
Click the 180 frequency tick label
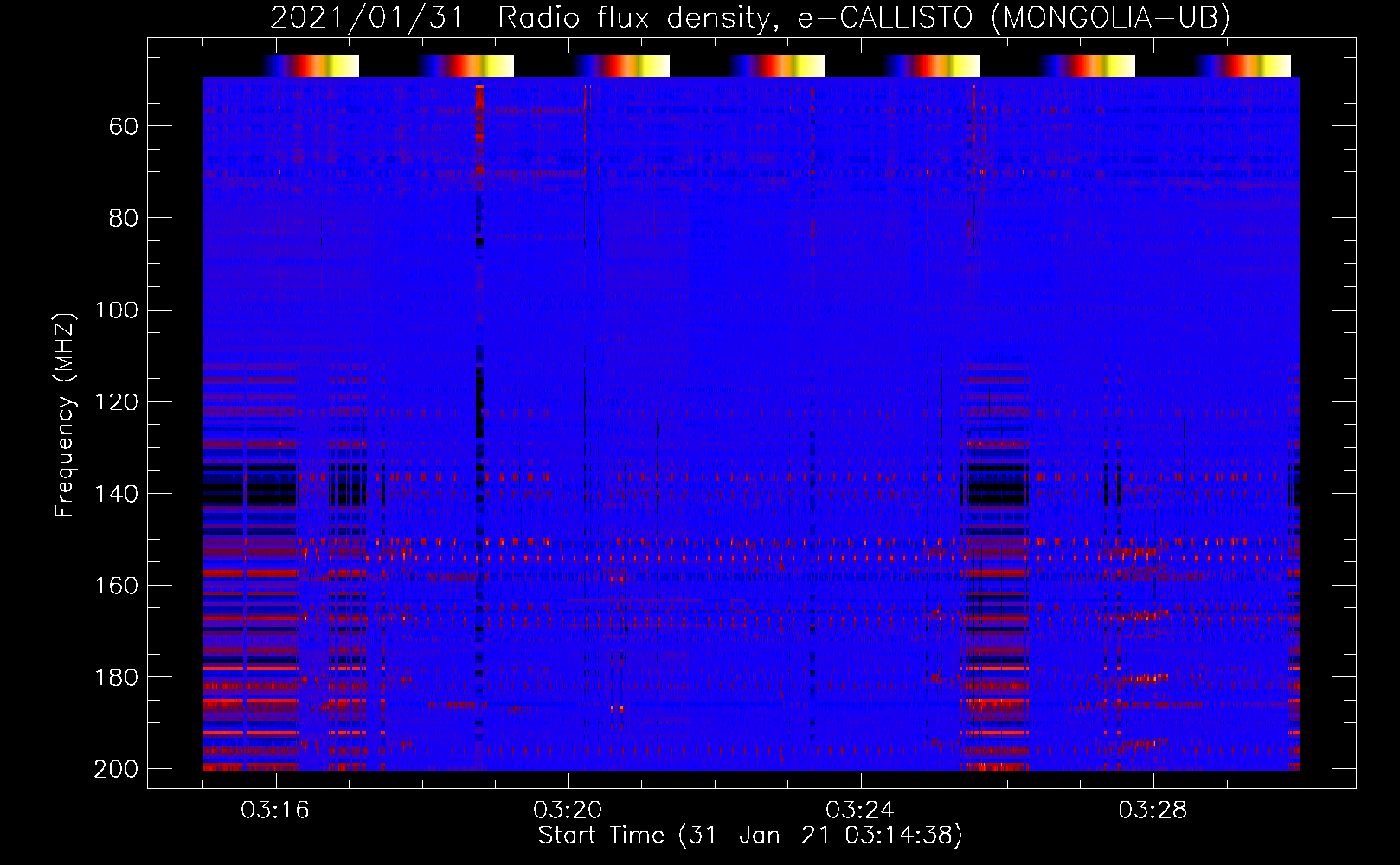(116, 676)
